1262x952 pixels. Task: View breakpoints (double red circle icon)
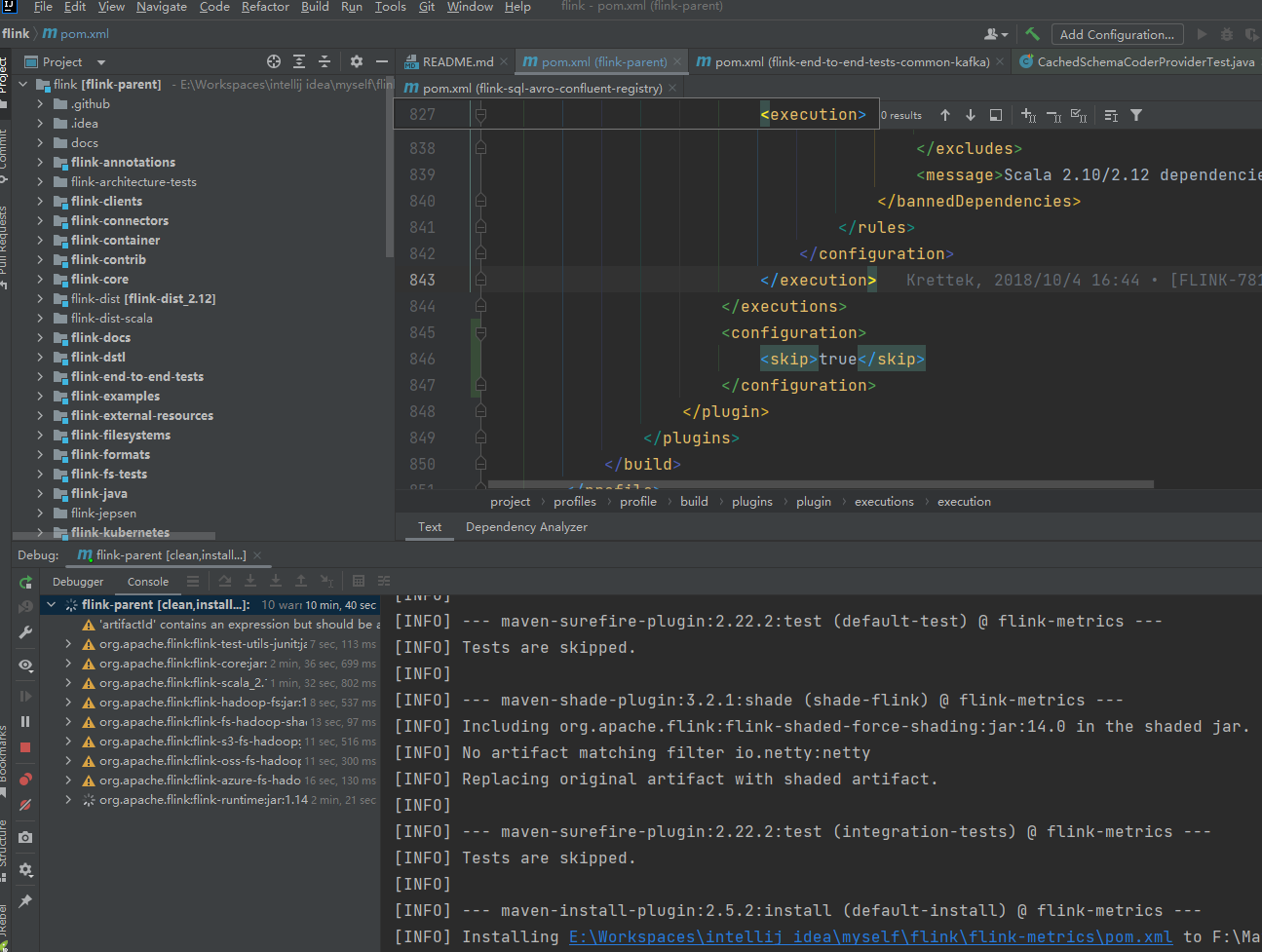tap(25, 780)
